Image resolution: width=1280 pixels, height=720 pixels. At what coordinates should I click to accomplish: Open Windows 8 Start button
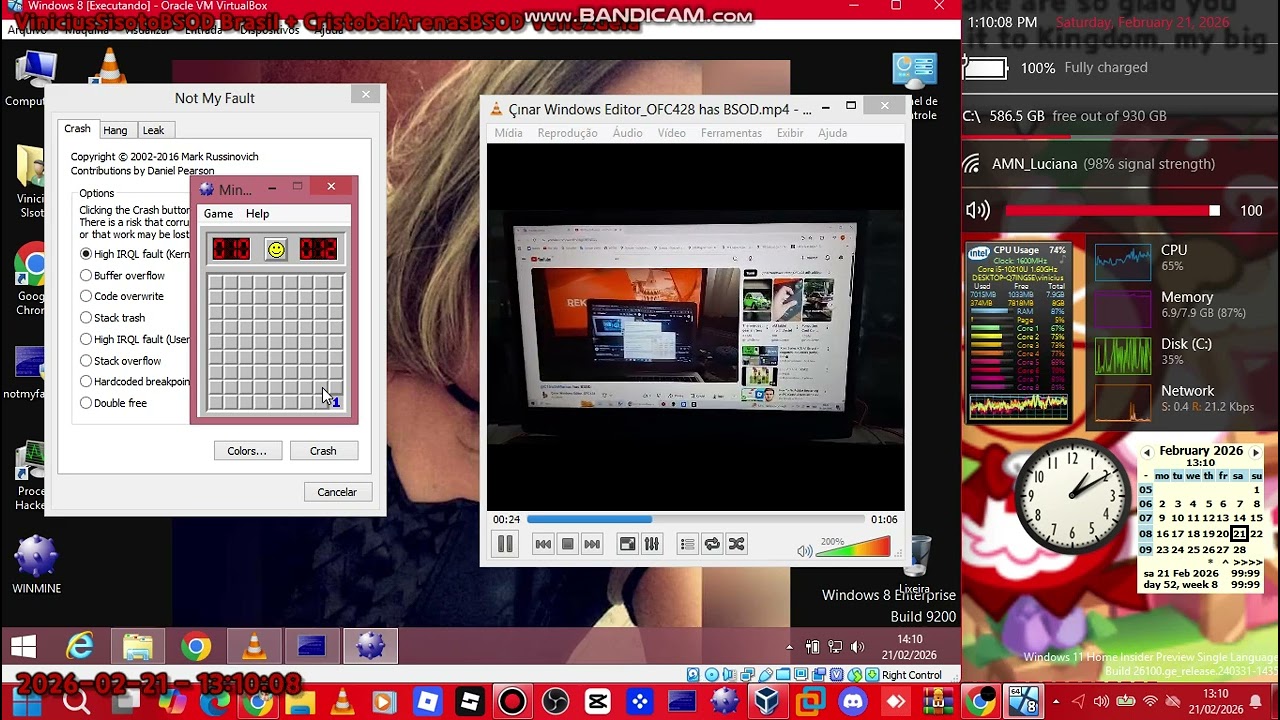click(23, 647)
